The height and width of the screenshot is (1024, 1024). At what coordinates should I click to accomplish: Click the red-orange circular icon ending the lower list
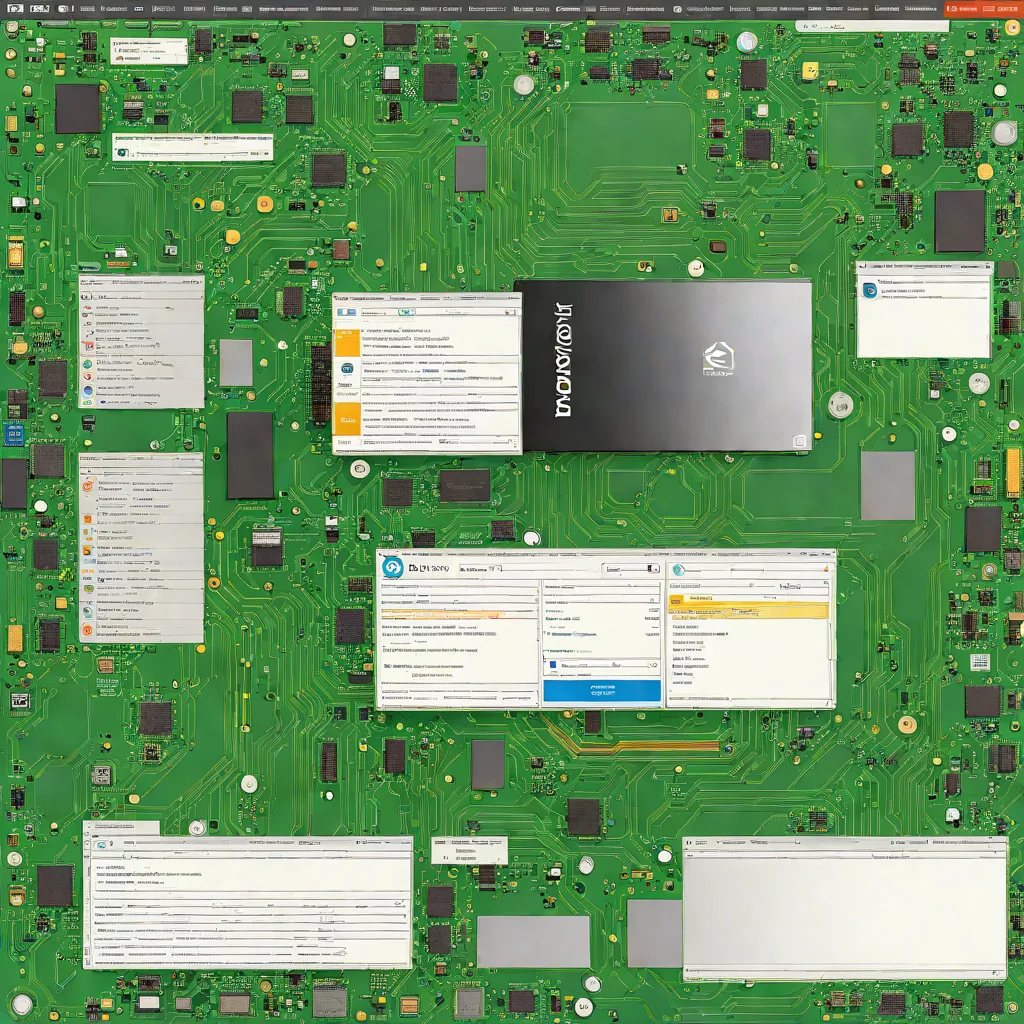87,630
